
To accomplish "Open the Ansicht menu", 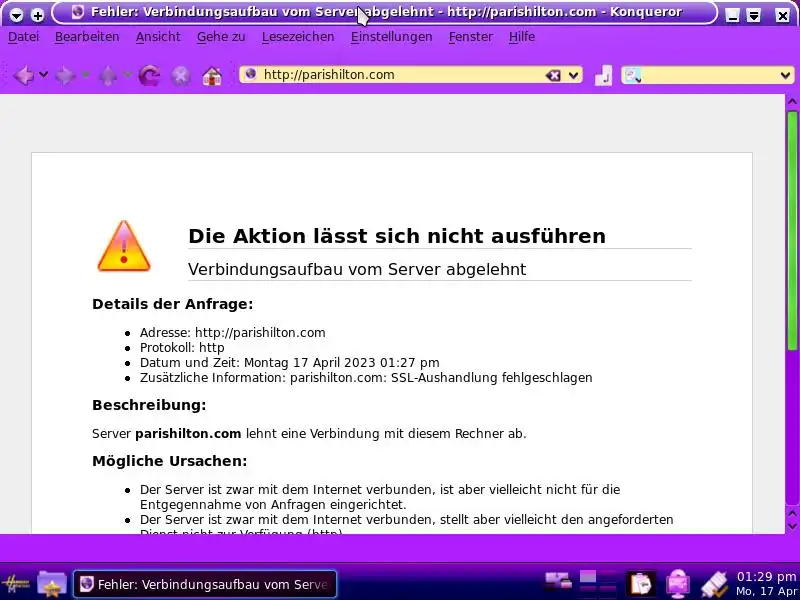I will coord(158,37).
